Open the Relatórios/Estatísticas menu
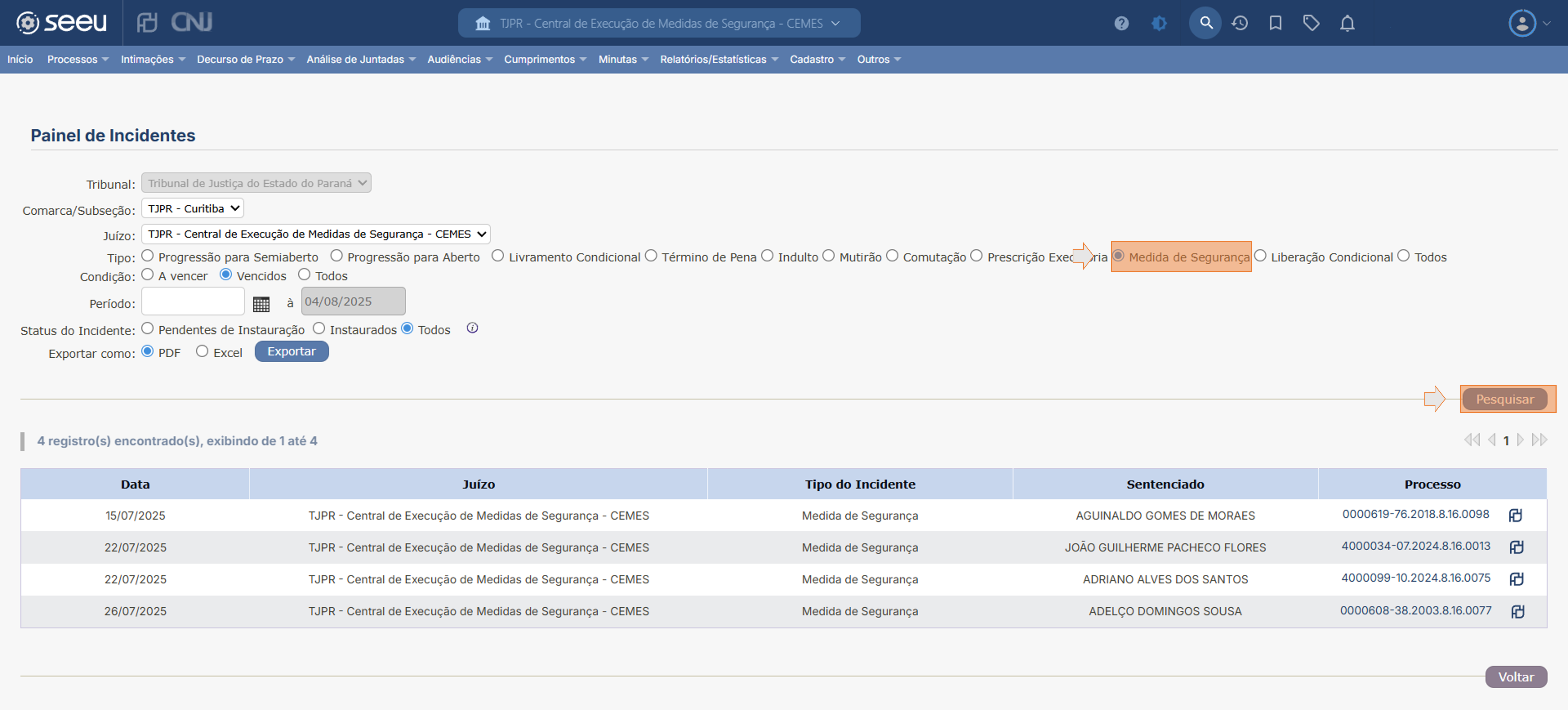The height and width of the screenshot is (710, 1568). click(x=719, y=59)
